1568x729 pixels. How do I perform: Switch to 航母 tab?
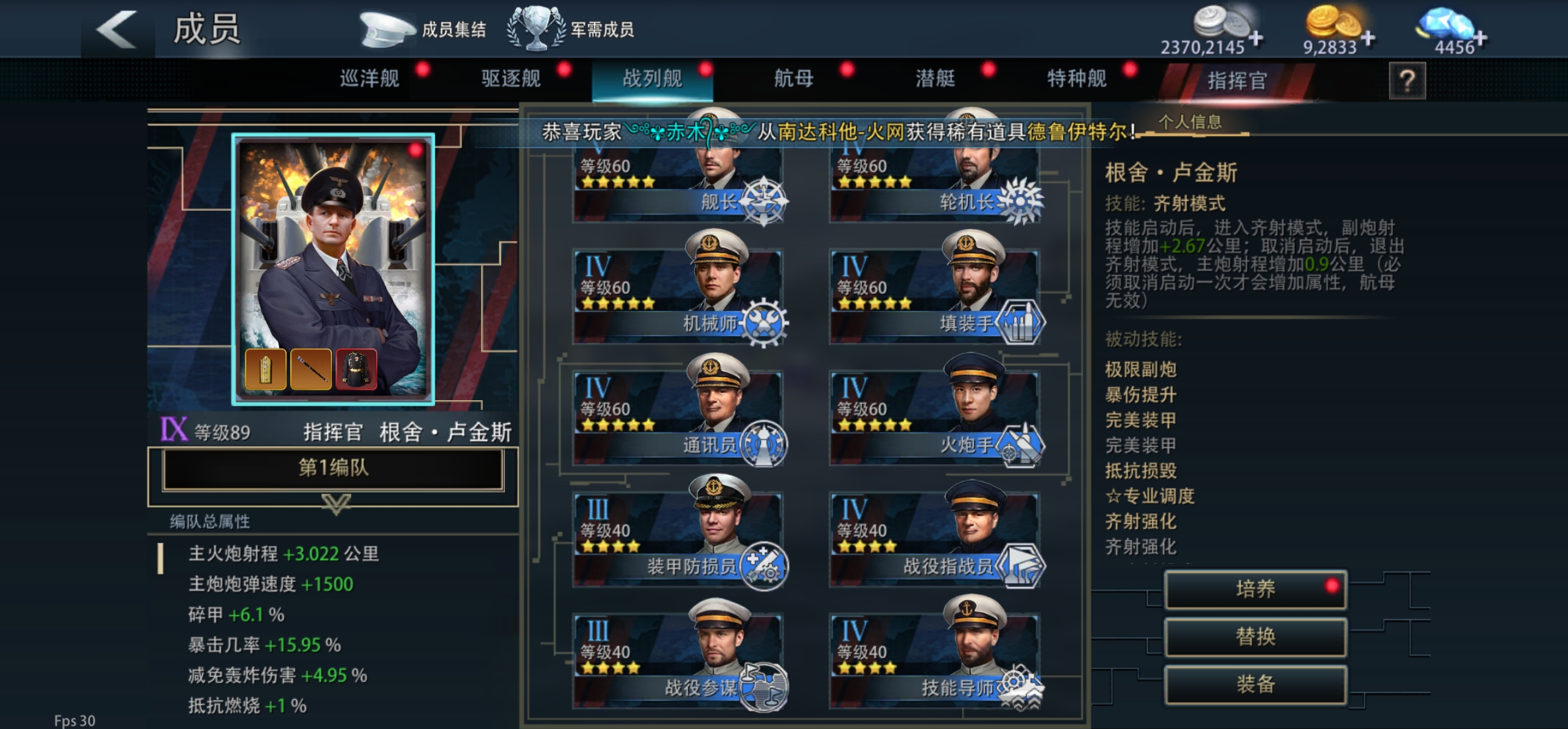point(794,79)
